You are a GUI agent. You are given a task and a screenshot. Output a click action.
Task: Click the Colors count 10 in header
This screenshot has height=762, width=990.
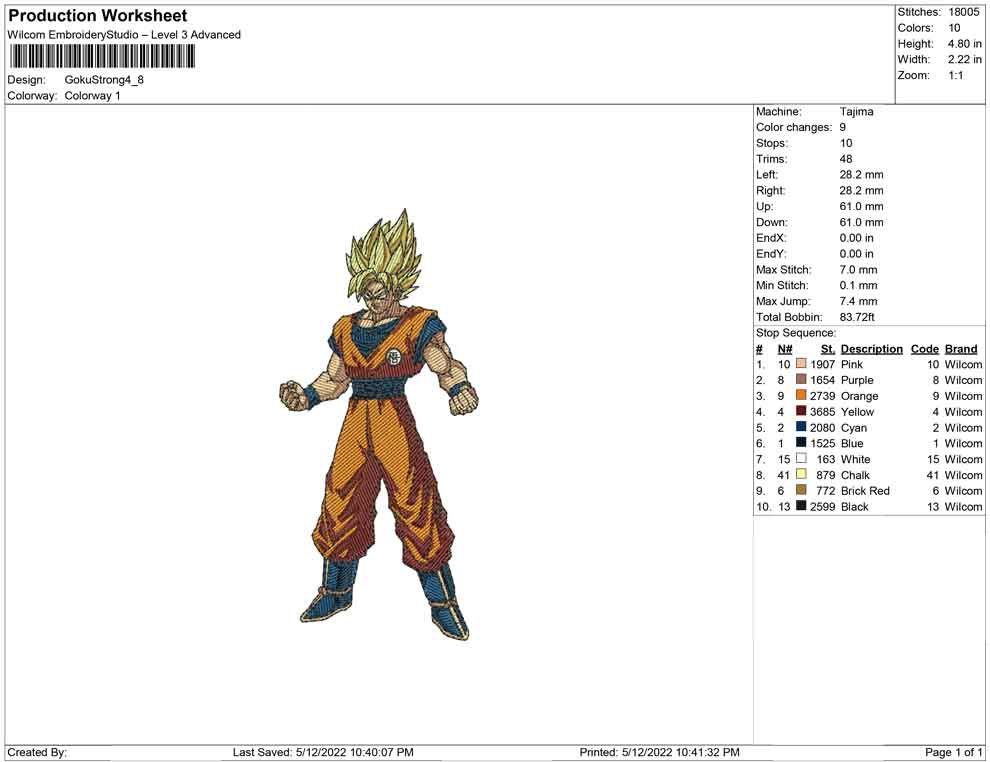pyautogui.click(x=954, y=28)
